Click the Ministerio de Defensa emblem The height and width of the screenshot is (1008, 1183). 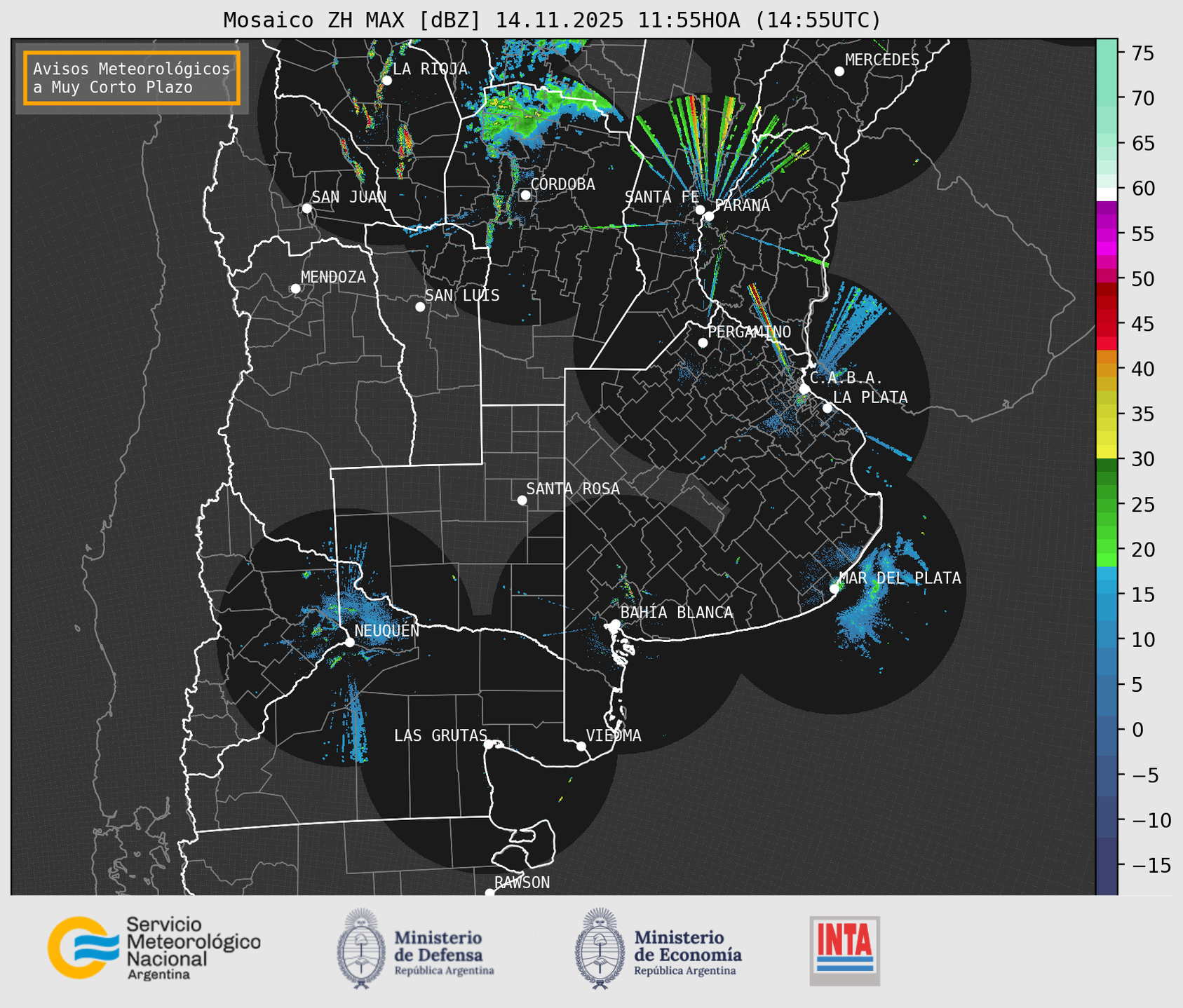click(x=361, y=948)
